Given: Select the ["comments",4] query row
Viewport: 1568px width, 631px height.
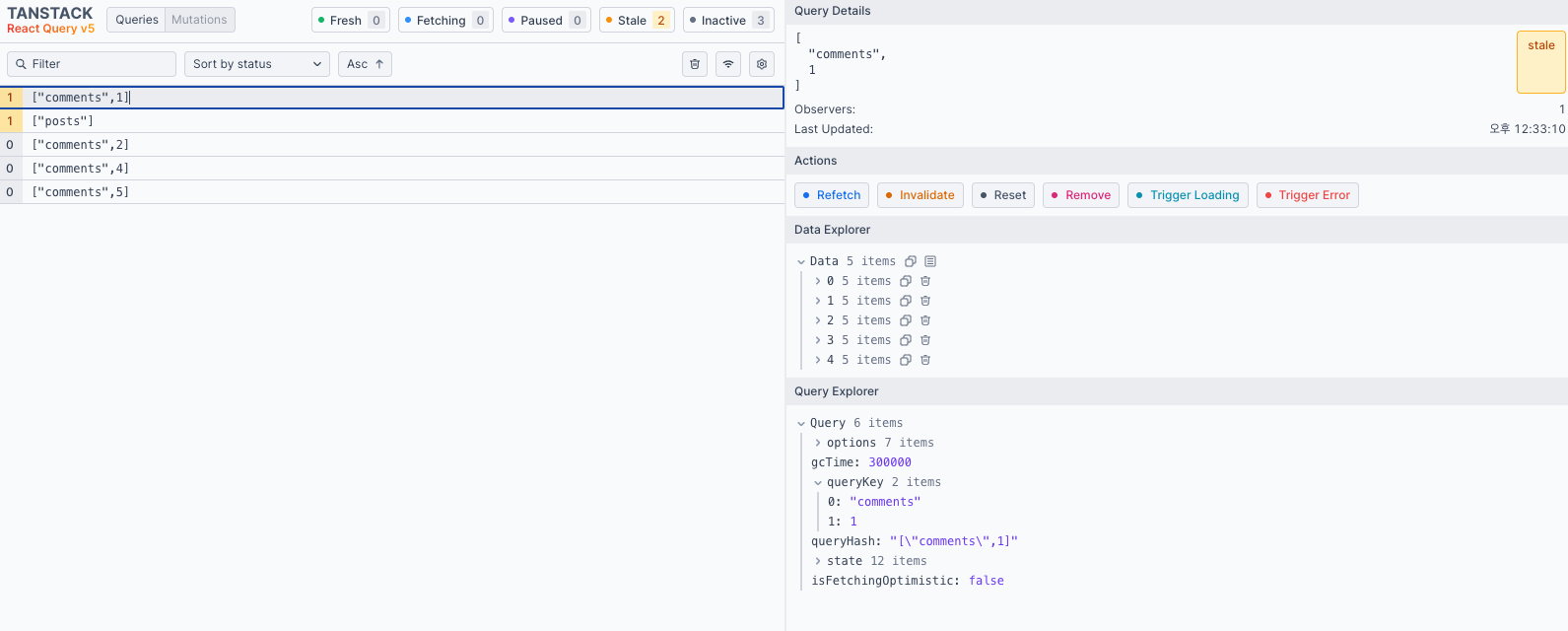Looking at the screenshot, I should point(392,169).
